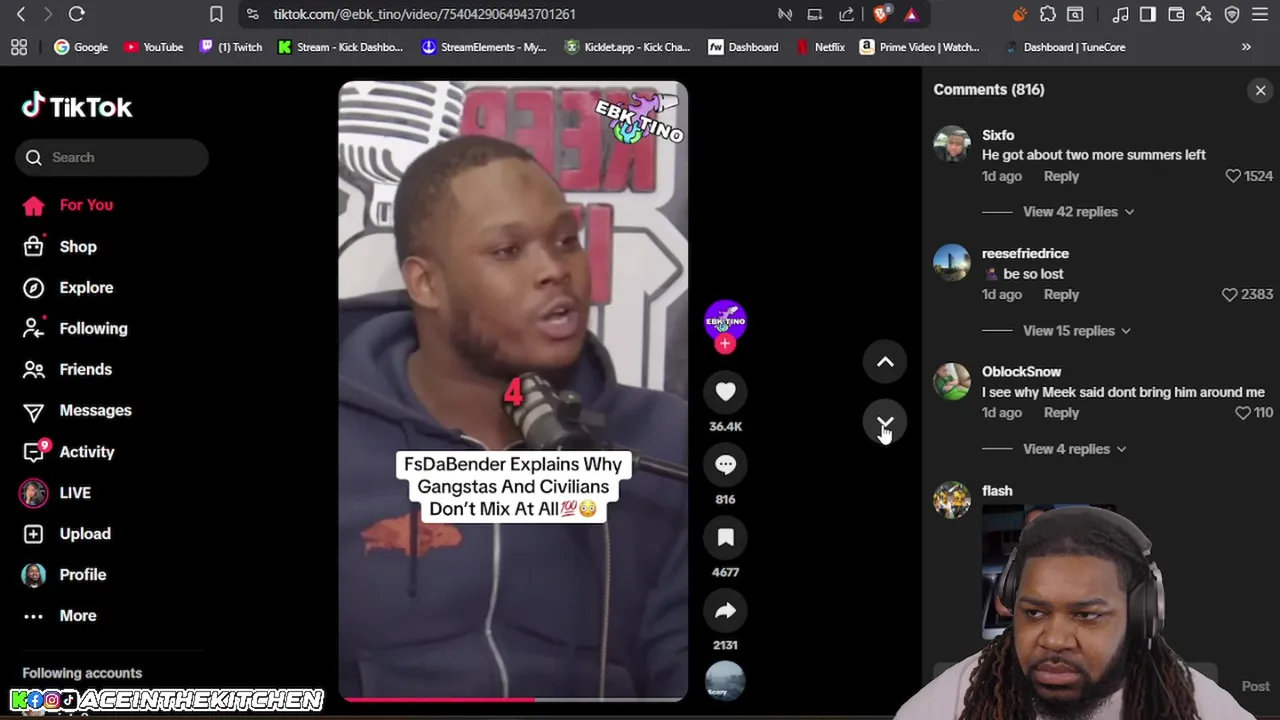Image resolution: width=1280 pixels, height=720 pixels.
Task: Like reesefriedrice's comment heart
Action: click(x=1230, y=294)
